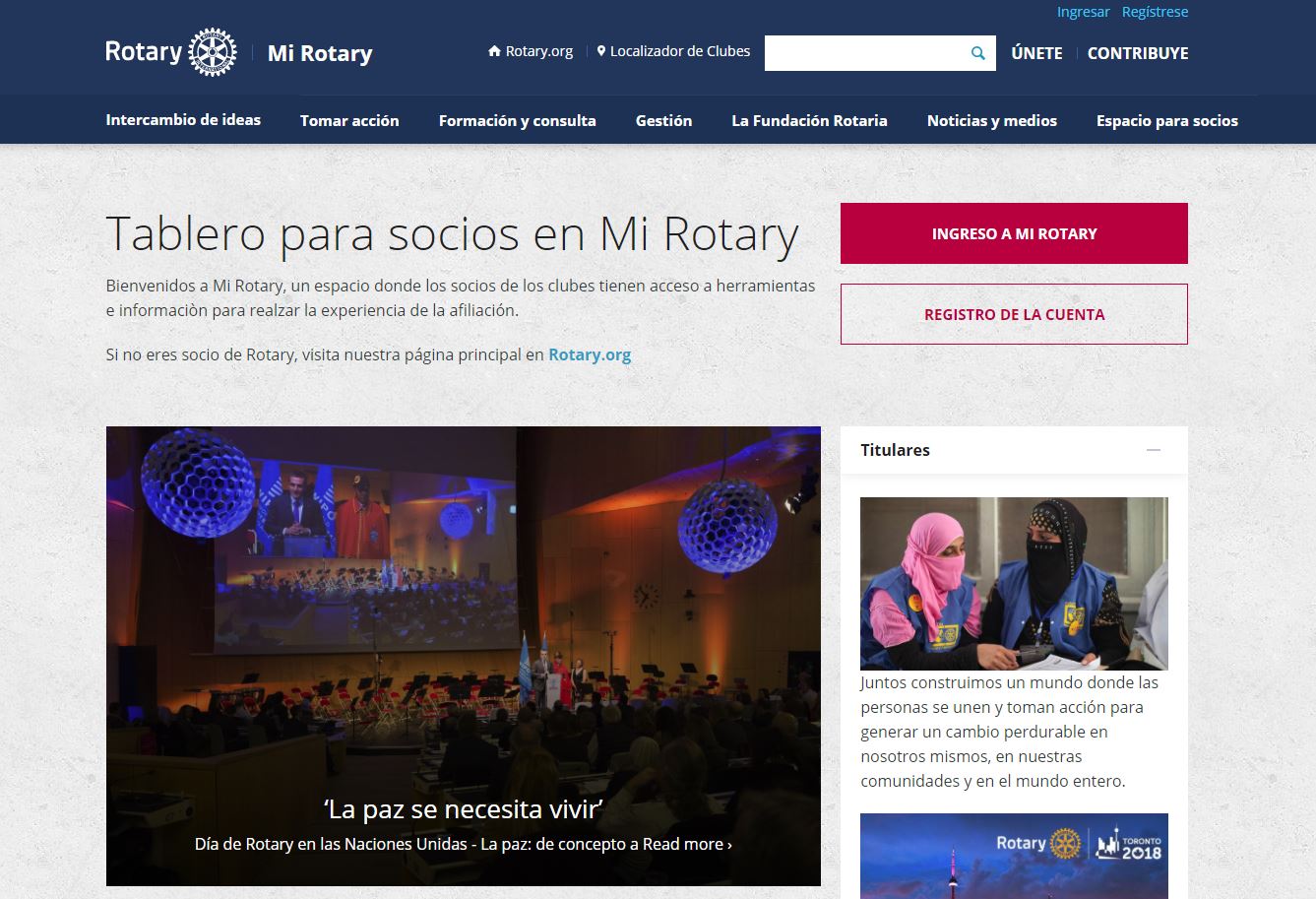Open the Tomar acción menu
The height and width of the screenshot is (899, 1316).
349,121
